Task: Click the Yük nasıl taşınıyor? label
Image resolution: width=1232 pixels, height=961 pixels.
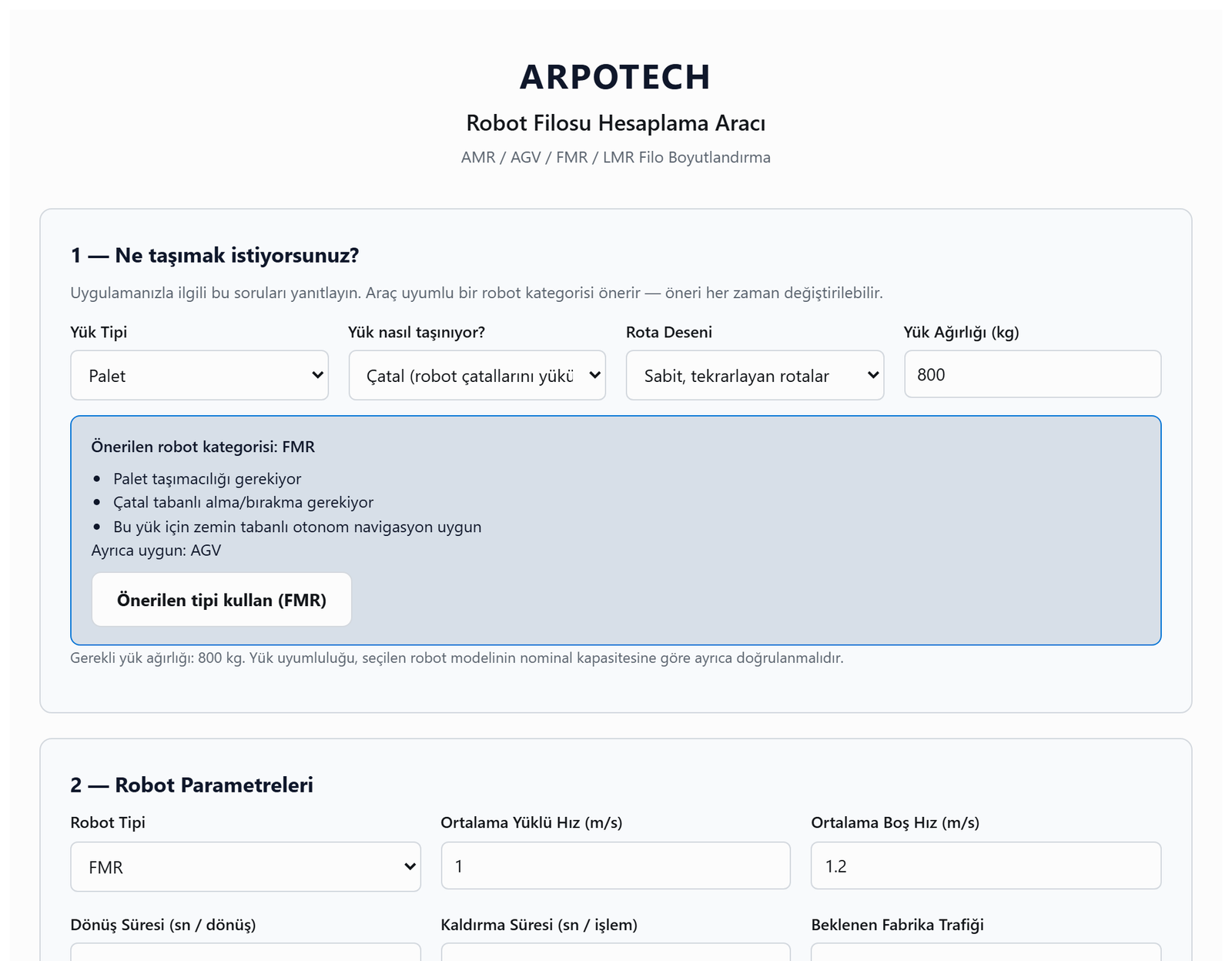Action: [417, 332]
